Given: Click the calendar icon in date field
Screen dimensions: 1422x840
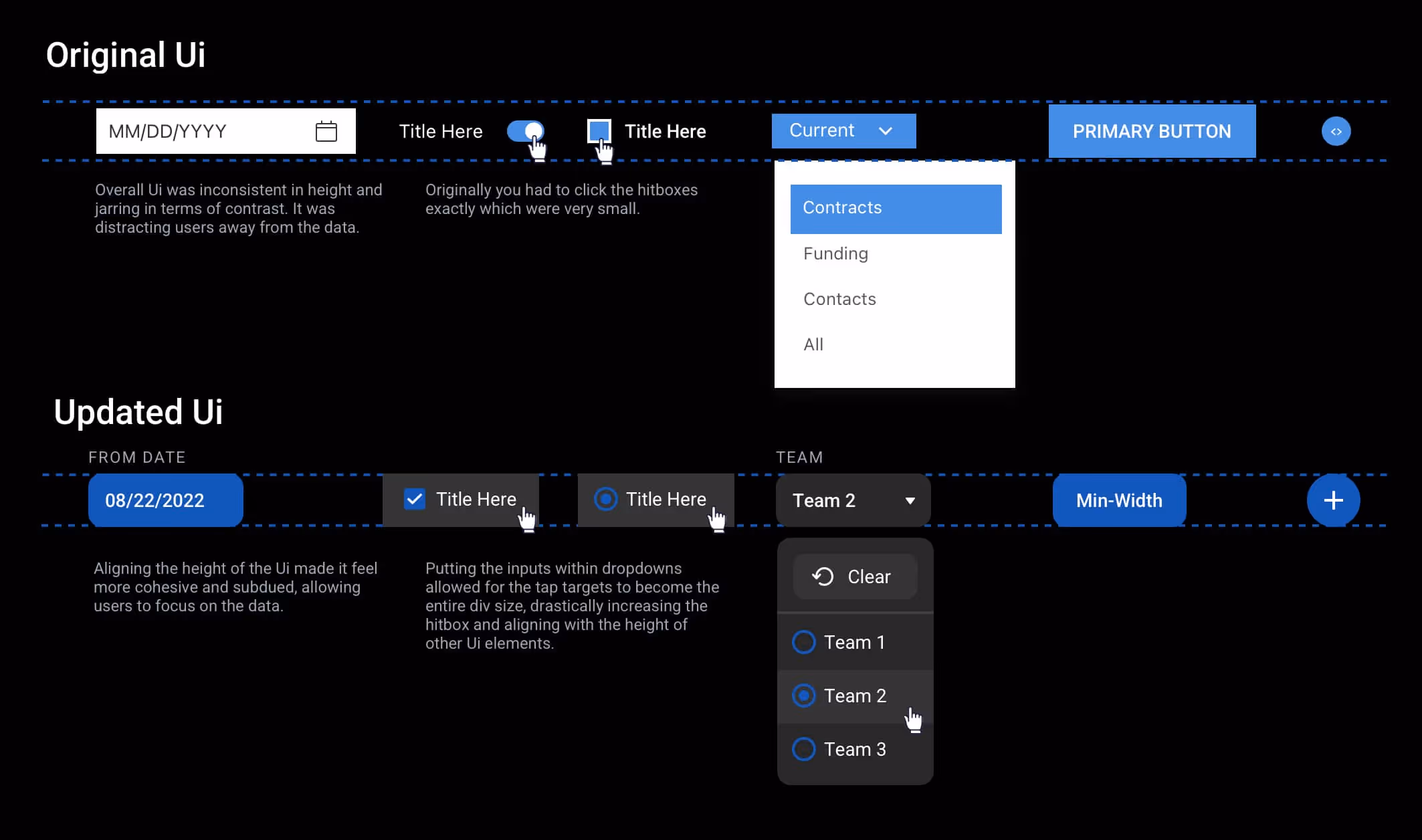Looking at the screenshot, I should pos(326,131).
